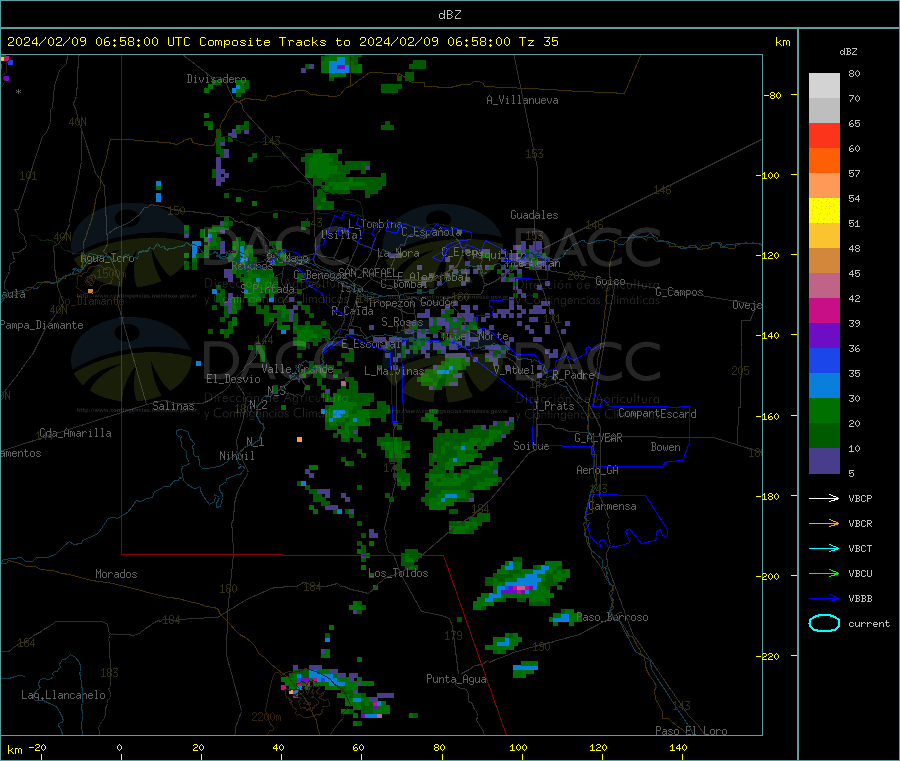Viewport: 900px width, 761px height.
Task: Click the blue VBBB arrow legend icon
Action: coord(824,598)
